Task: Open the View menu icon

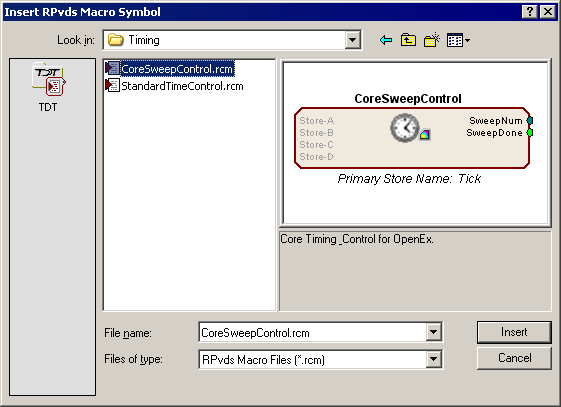Action: [458, 40]
